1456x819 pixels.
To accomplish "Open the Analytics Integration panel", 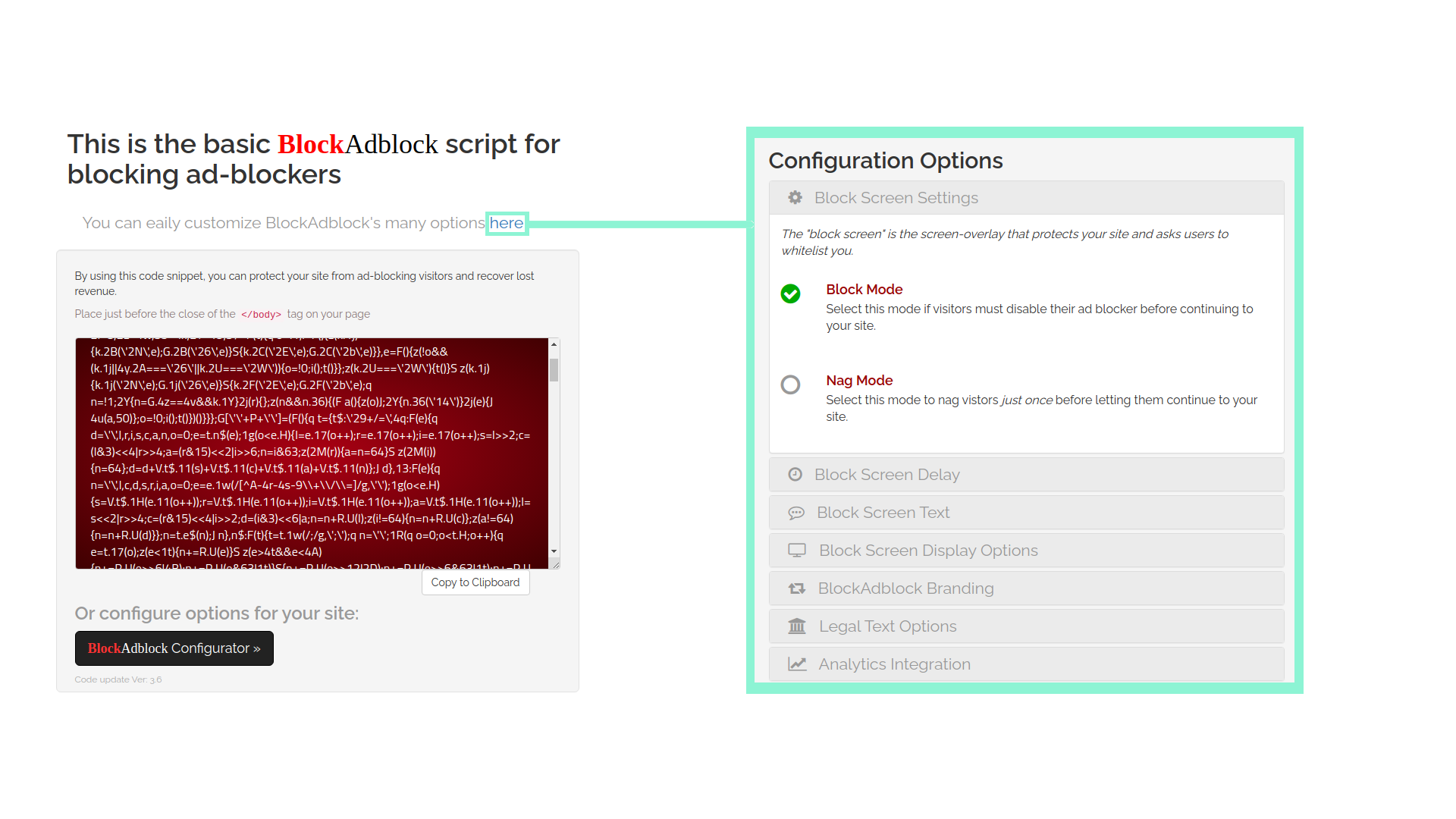I will 894,664.
